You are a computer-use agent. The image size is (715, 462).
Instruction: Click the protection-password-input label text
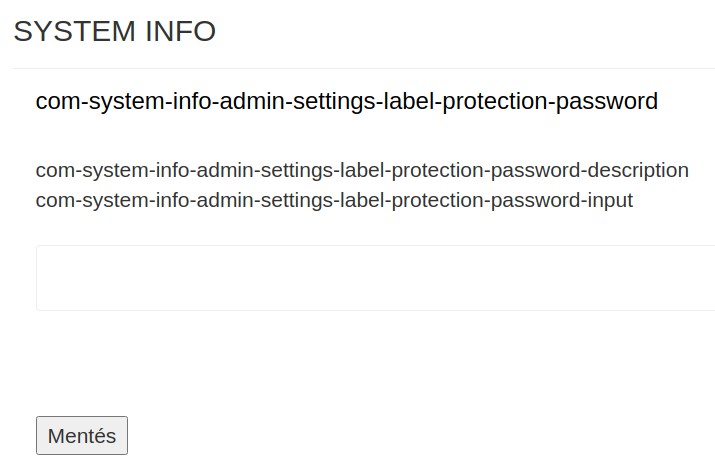point(334,200)
